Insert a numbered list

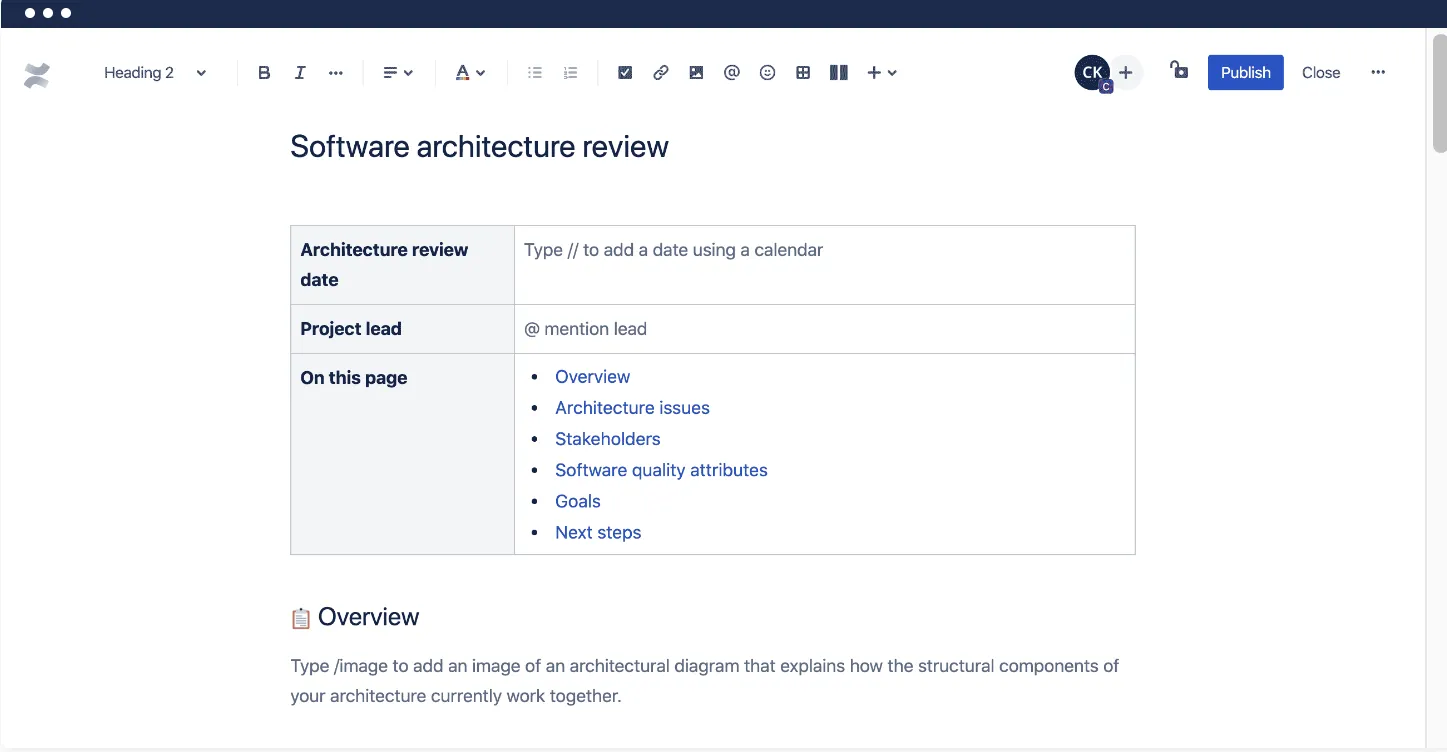[570, 73]
